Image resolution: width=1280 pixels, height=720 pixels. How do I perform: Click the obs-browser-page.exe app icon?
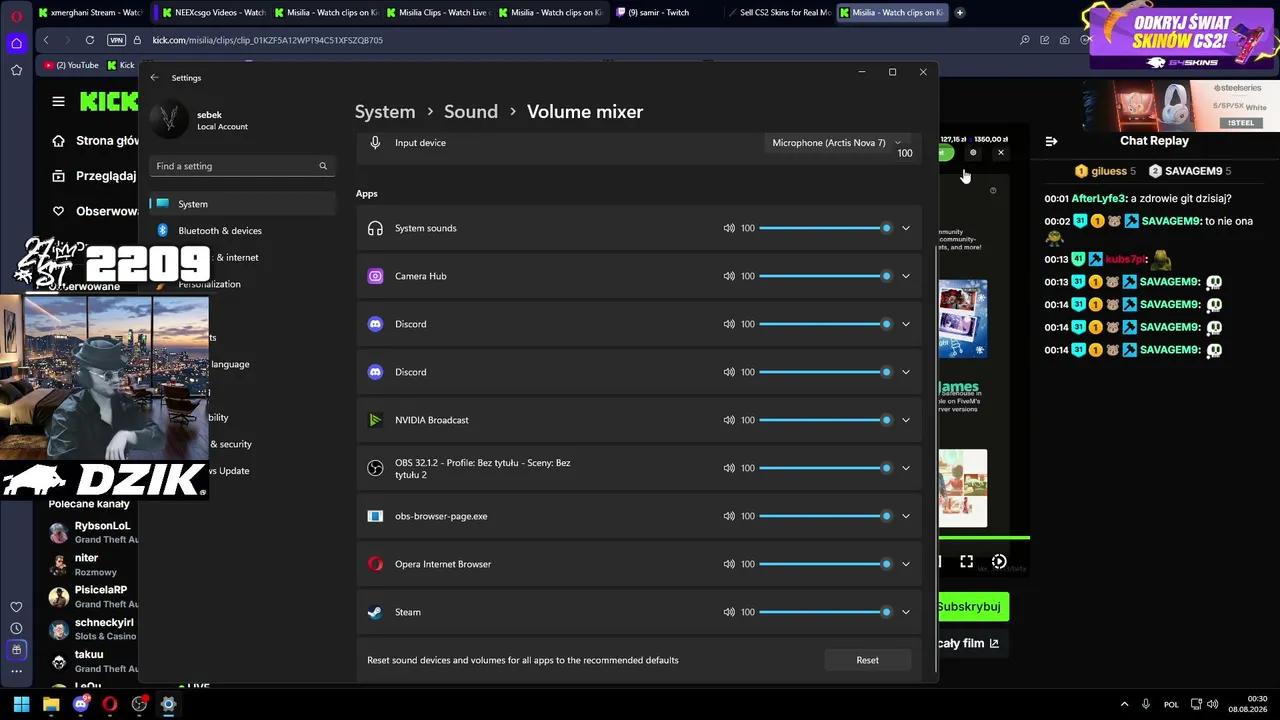pos(375,516)
